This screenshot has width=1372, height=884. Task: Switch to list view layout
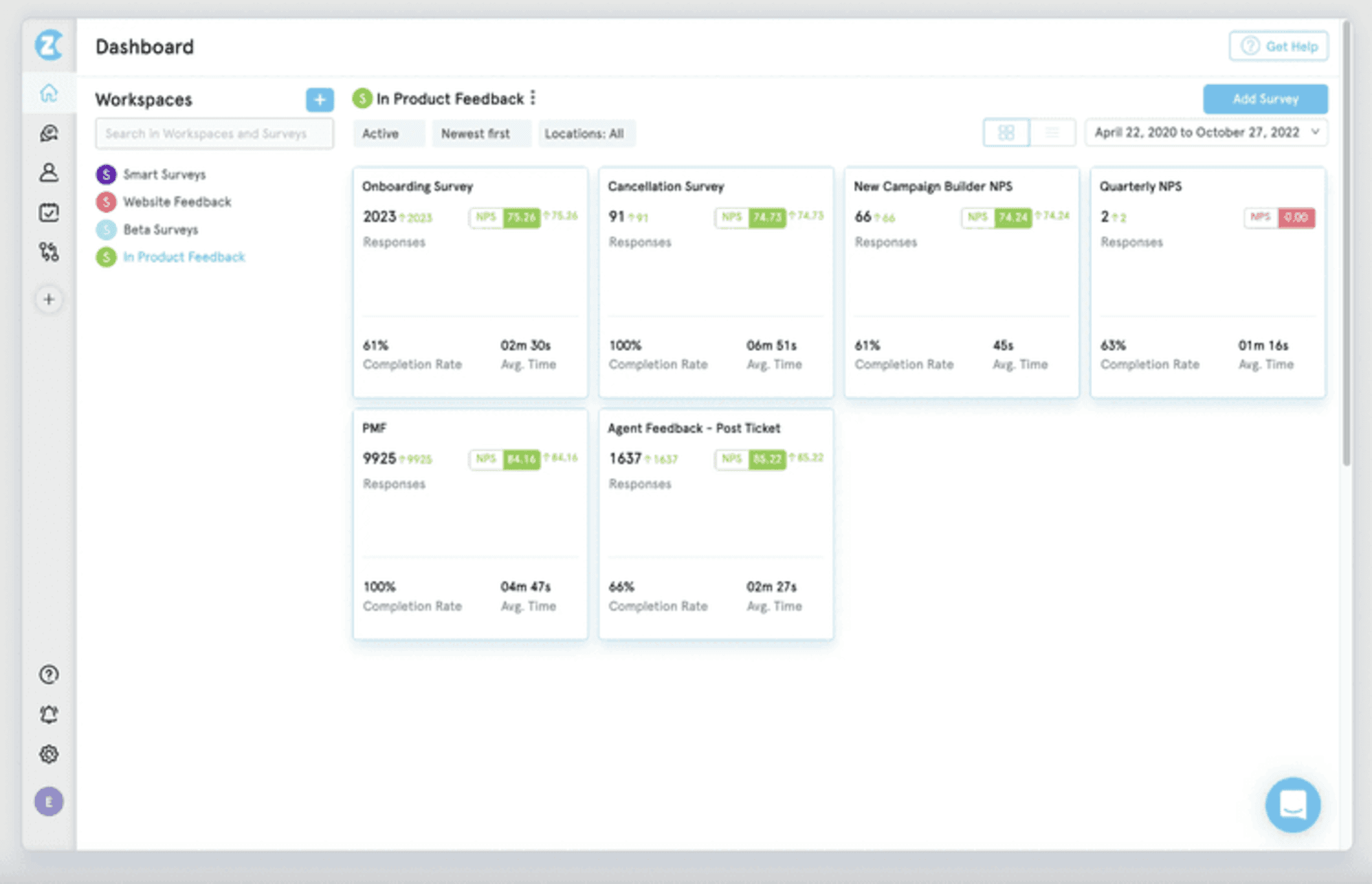(x=1053, y=132)
